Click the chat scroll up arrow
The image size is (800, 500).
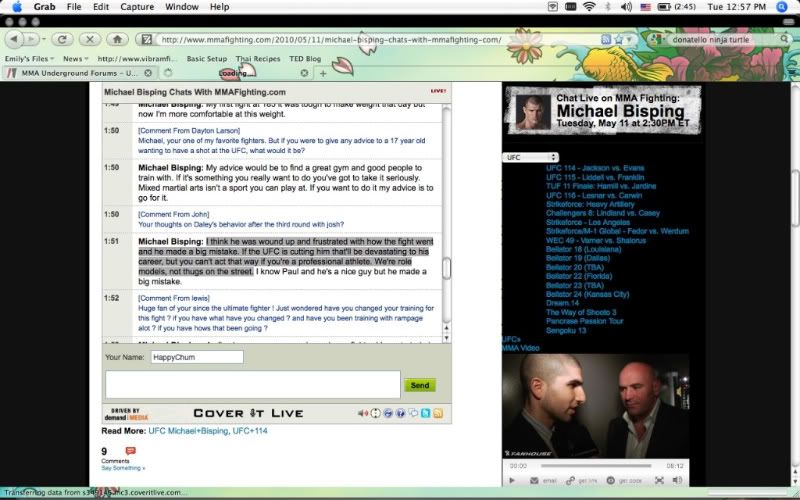(446, 328)
